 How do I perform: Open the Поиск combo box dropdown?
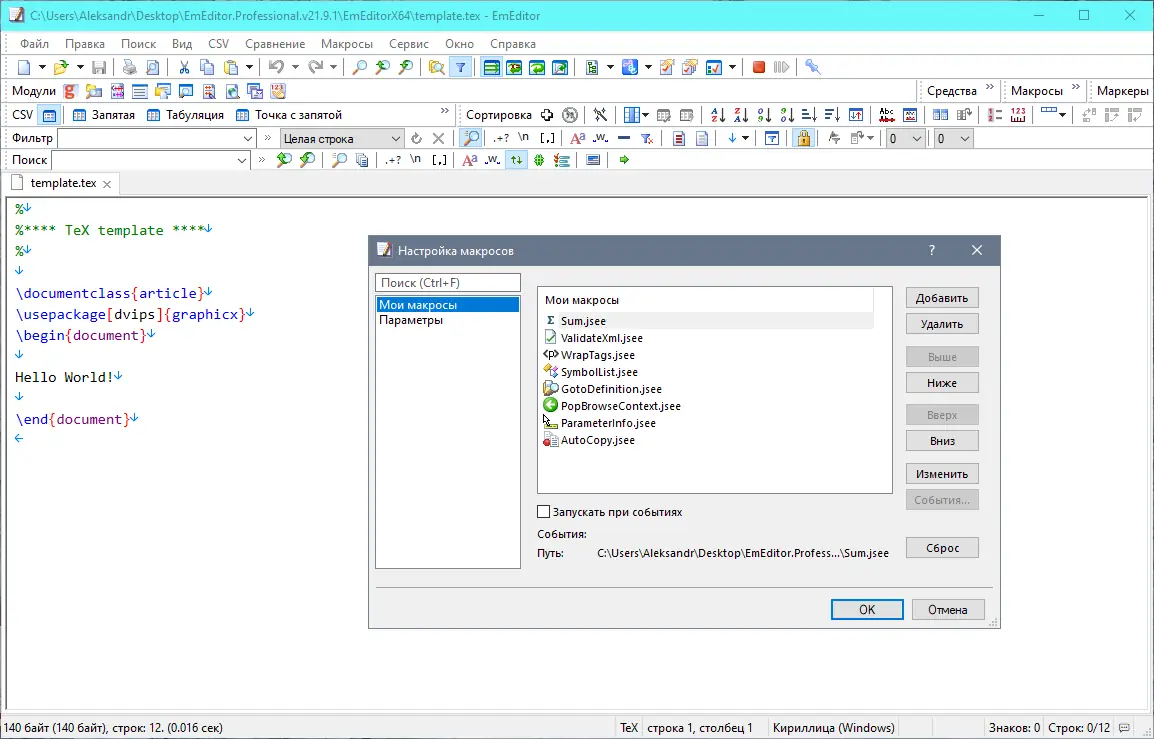click(242, 160)
